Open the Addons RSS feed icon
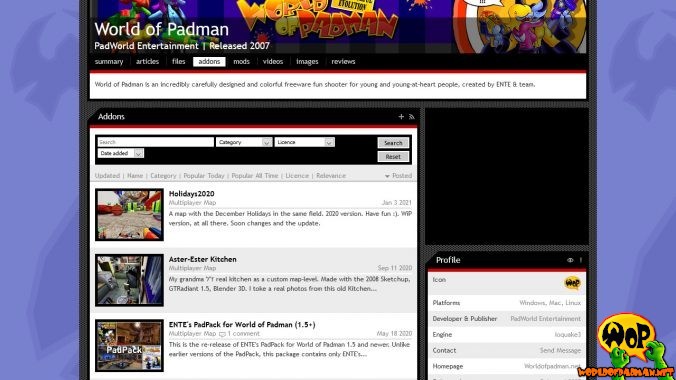The height and width of the screenshot is (380, 676). (412, 116)
